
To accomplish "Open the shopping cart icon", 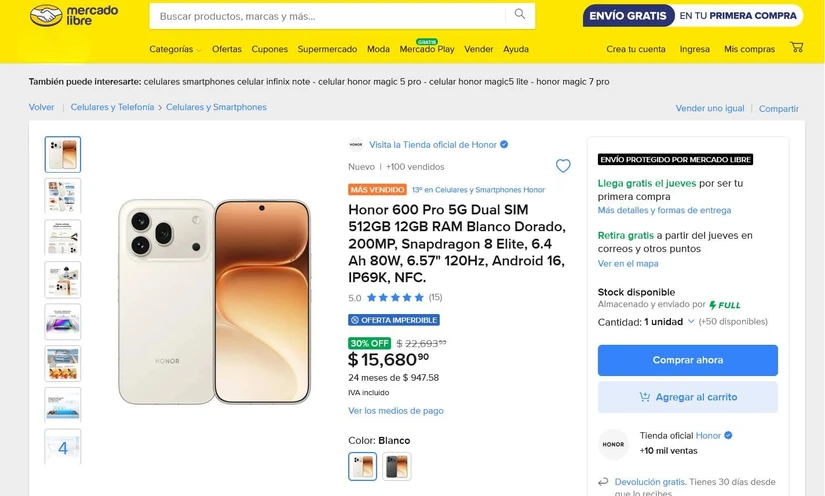I will pos(797,47).
